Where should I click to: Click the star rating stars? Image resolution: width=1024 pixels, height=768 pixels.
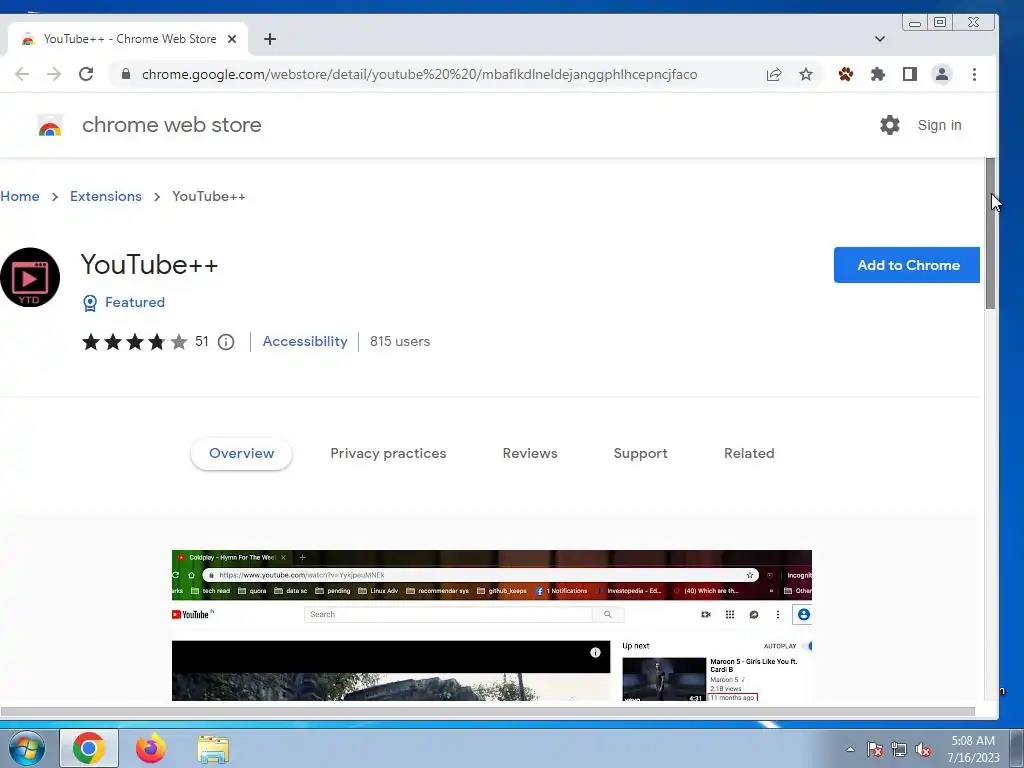135,342
